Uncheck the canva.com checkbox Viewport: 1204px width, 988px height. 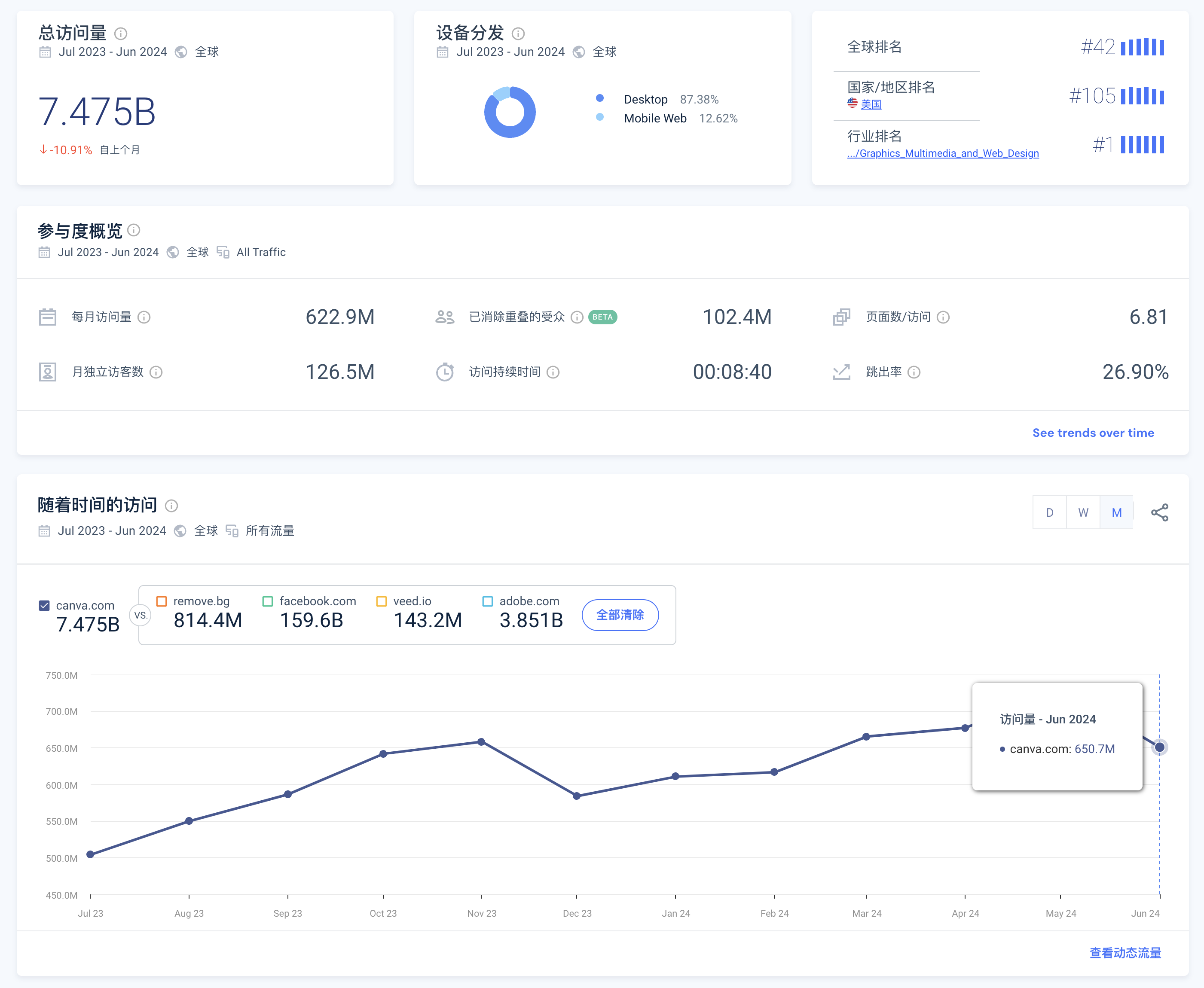coord(44,606)
